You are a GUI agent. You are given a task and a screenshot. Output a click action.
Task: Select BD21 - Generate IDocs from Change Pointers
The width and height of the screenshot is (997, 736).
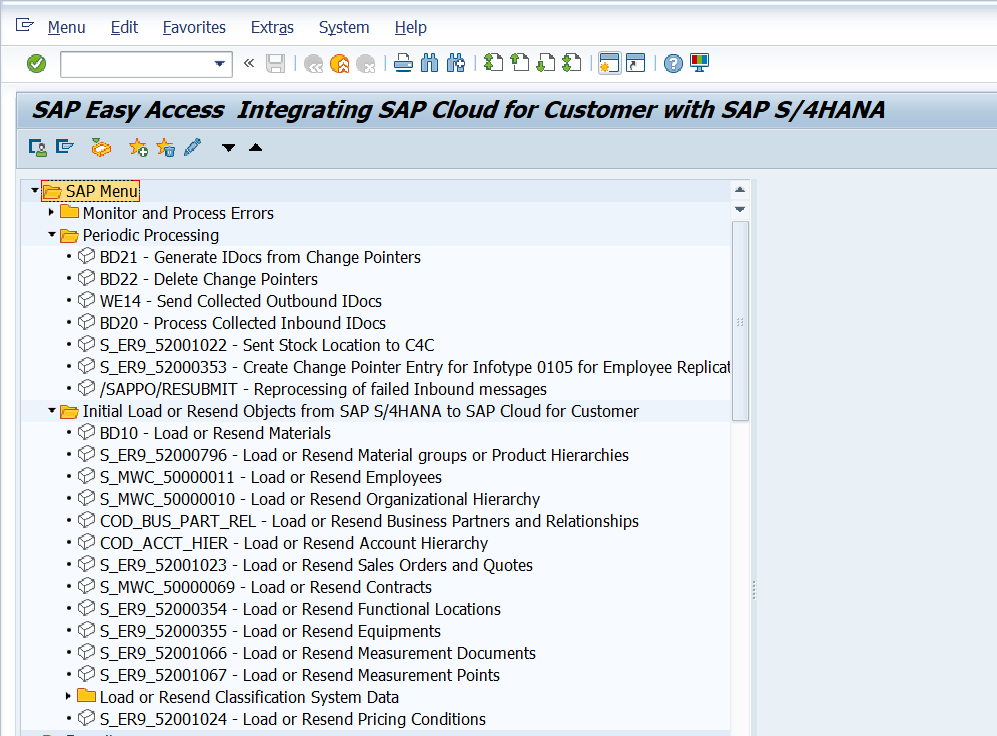click(260, 257)
